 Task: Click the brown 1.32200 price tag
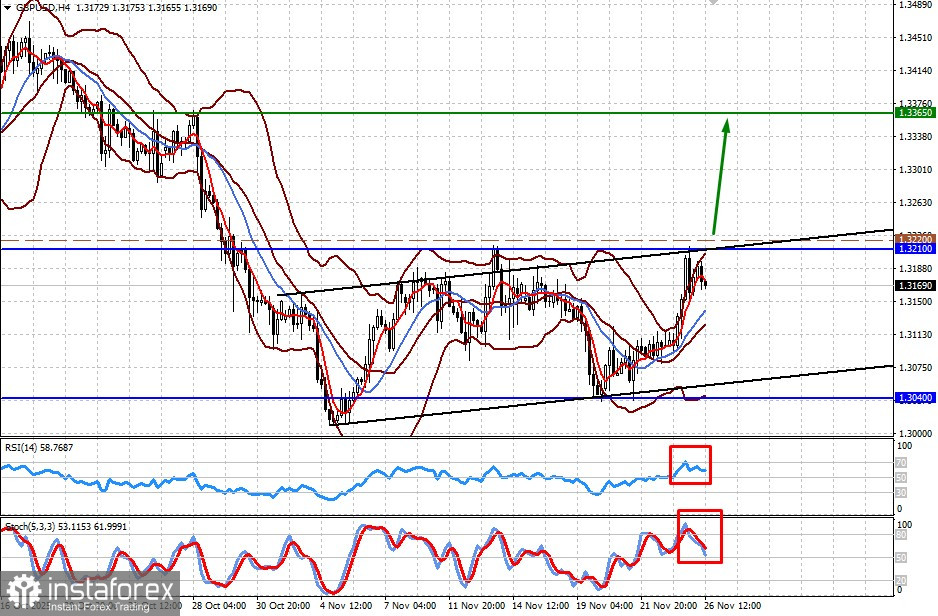click(915, 239)
